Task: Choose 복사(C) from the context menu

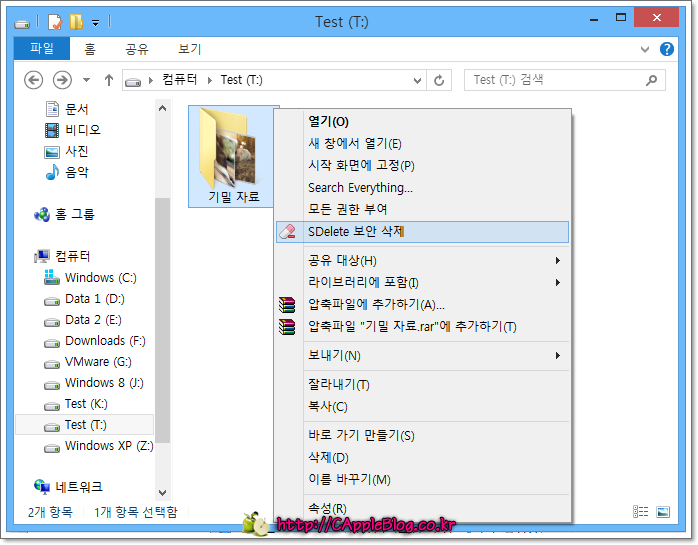Action: [x=422, y=407]
